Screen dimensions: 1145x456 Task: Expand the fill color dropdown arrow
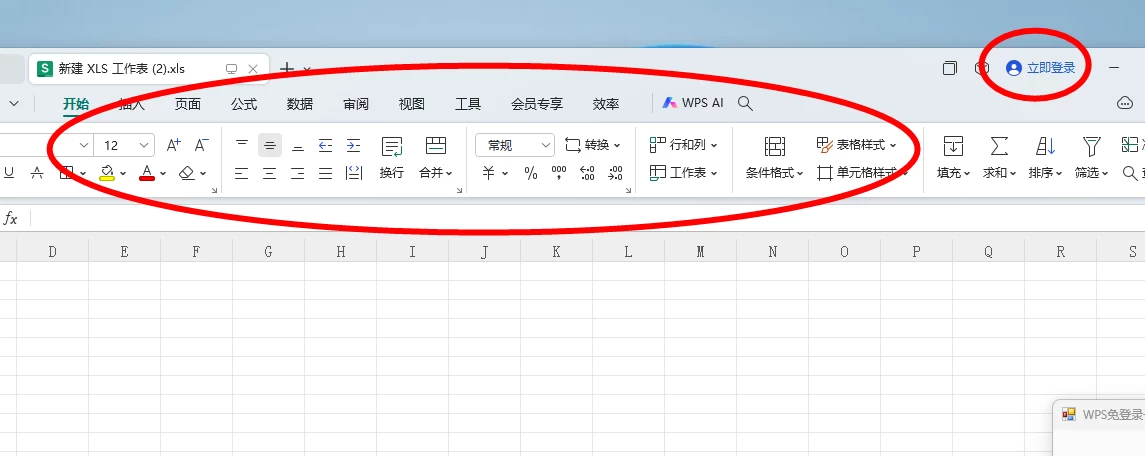[x=123, y=174]
